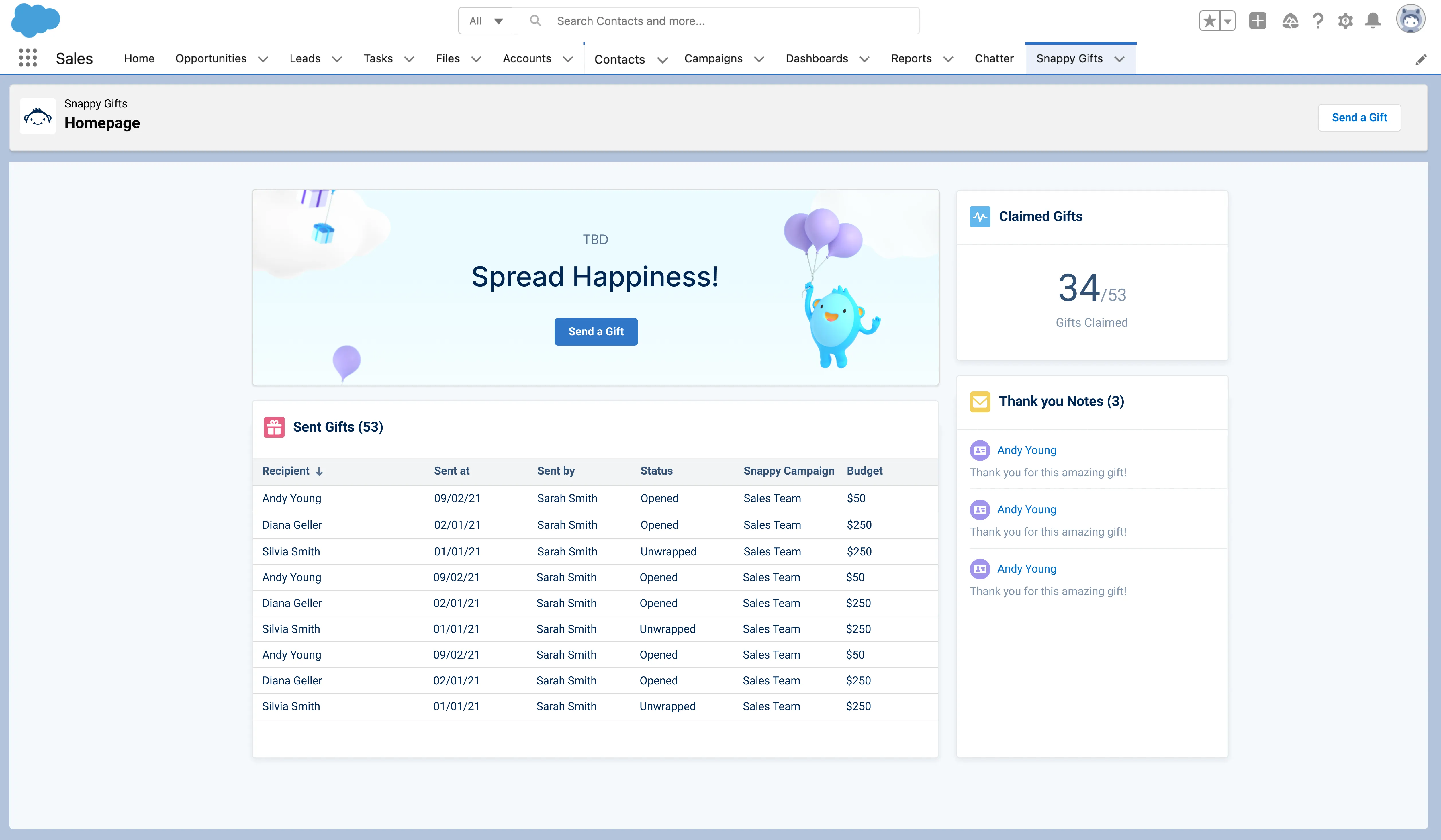Viewport: 1441px width, 840px height.
Task: Expand the Opportunities tab chevron
Action: pos(263,59)
